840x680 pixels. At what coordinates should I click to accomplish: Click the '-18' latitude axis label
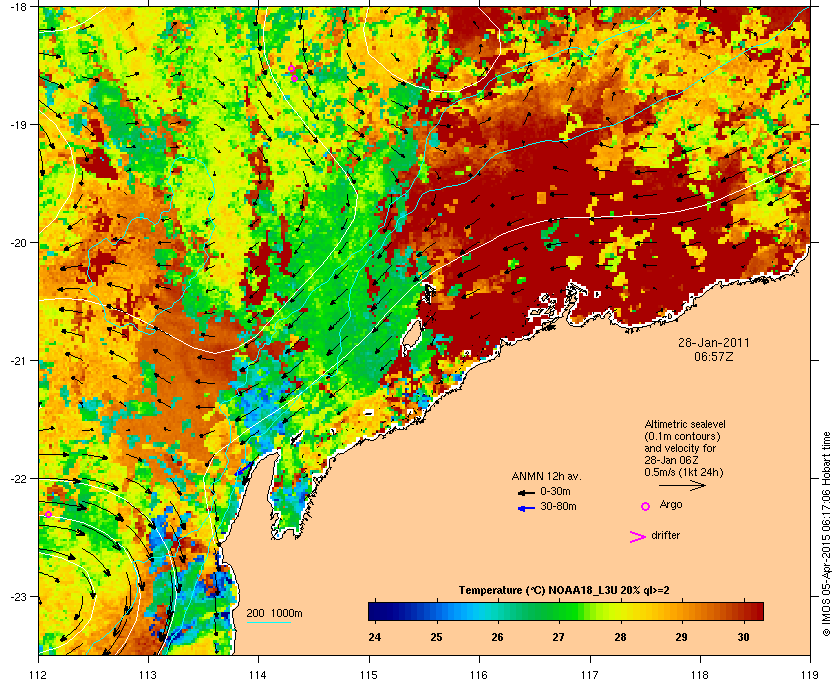click(x=18, y=6)
